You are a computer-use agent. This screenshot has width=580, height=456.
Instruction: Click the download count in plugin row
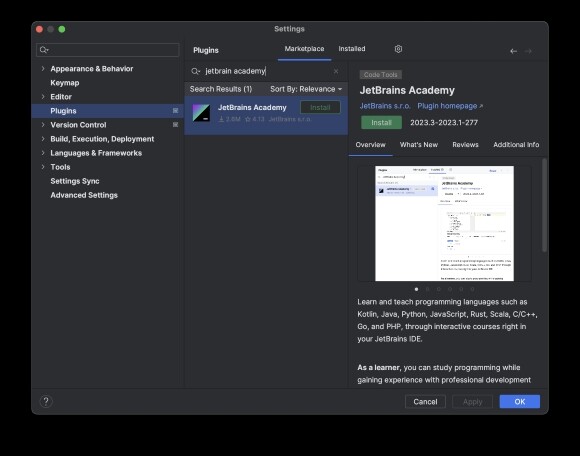(x=230, y=119)
